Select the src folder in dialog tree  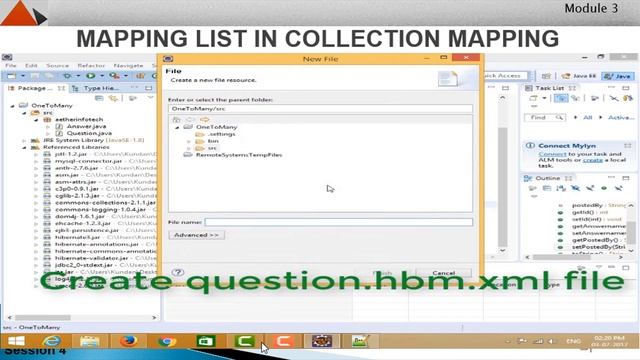(212, 148)
